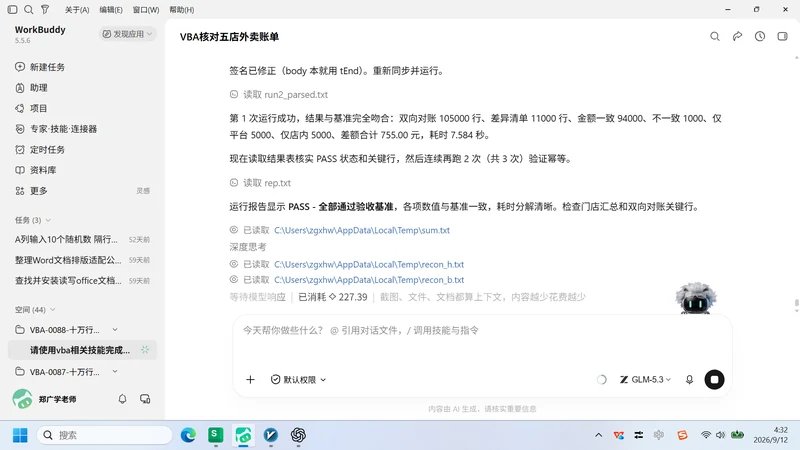
Task: Open the Windows Start menu
Action: click(x=20, y=435)
